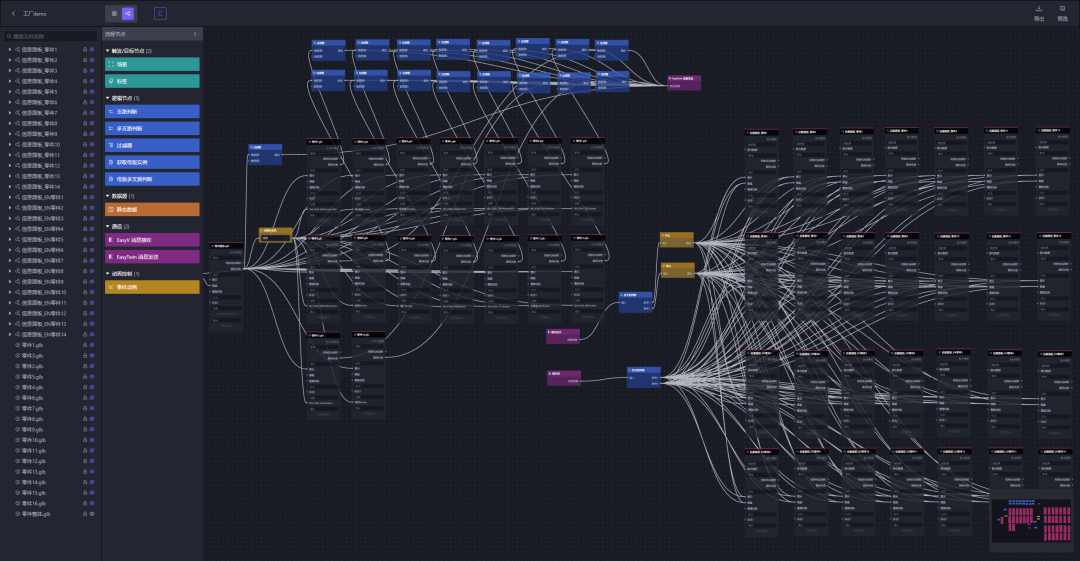
Task: Toggle visibility eye for 零件16.glb
Action: pyautogui.click(x=92, y=504)
